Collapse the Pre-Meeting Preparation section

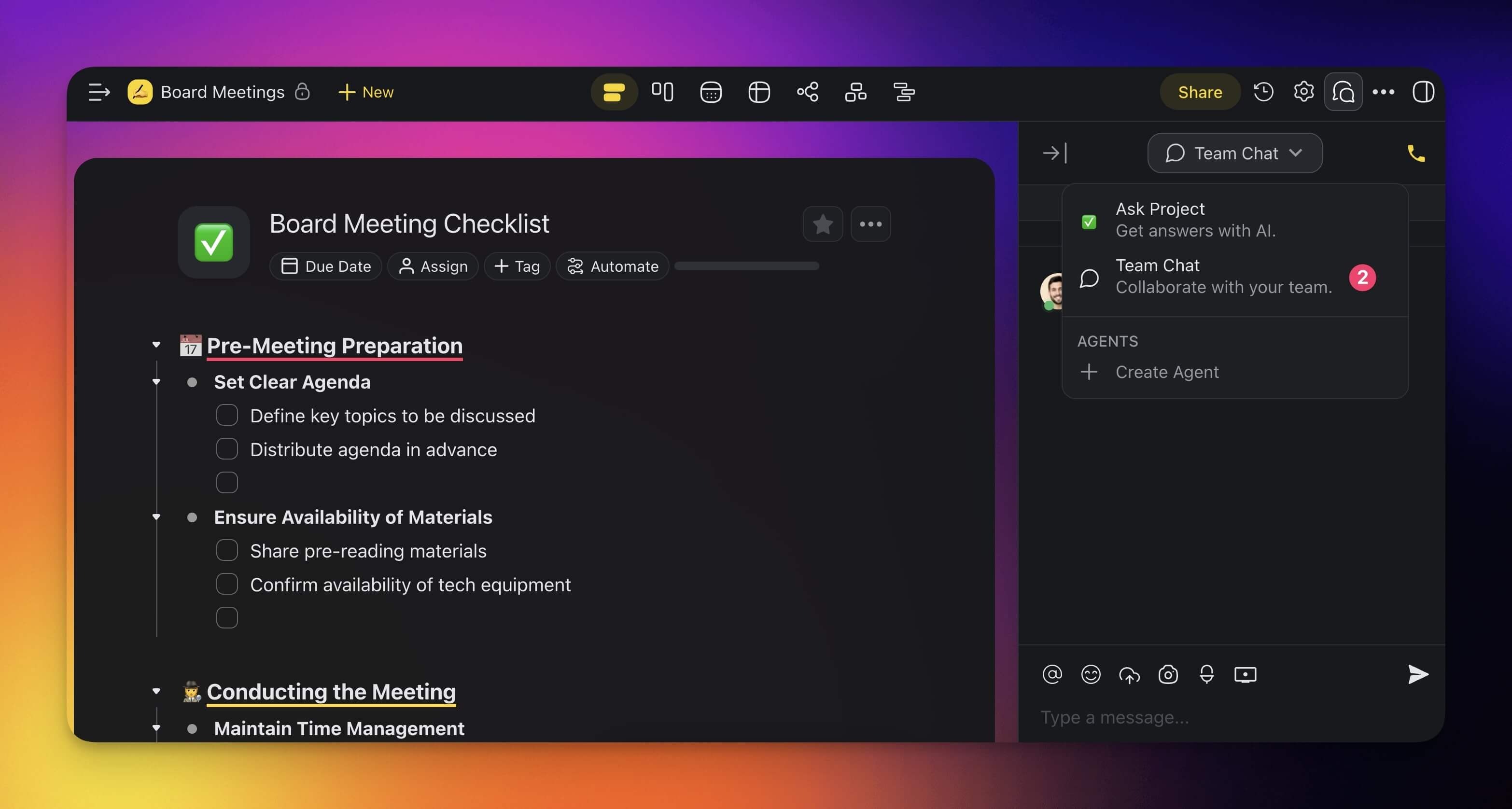coord(156,345)
